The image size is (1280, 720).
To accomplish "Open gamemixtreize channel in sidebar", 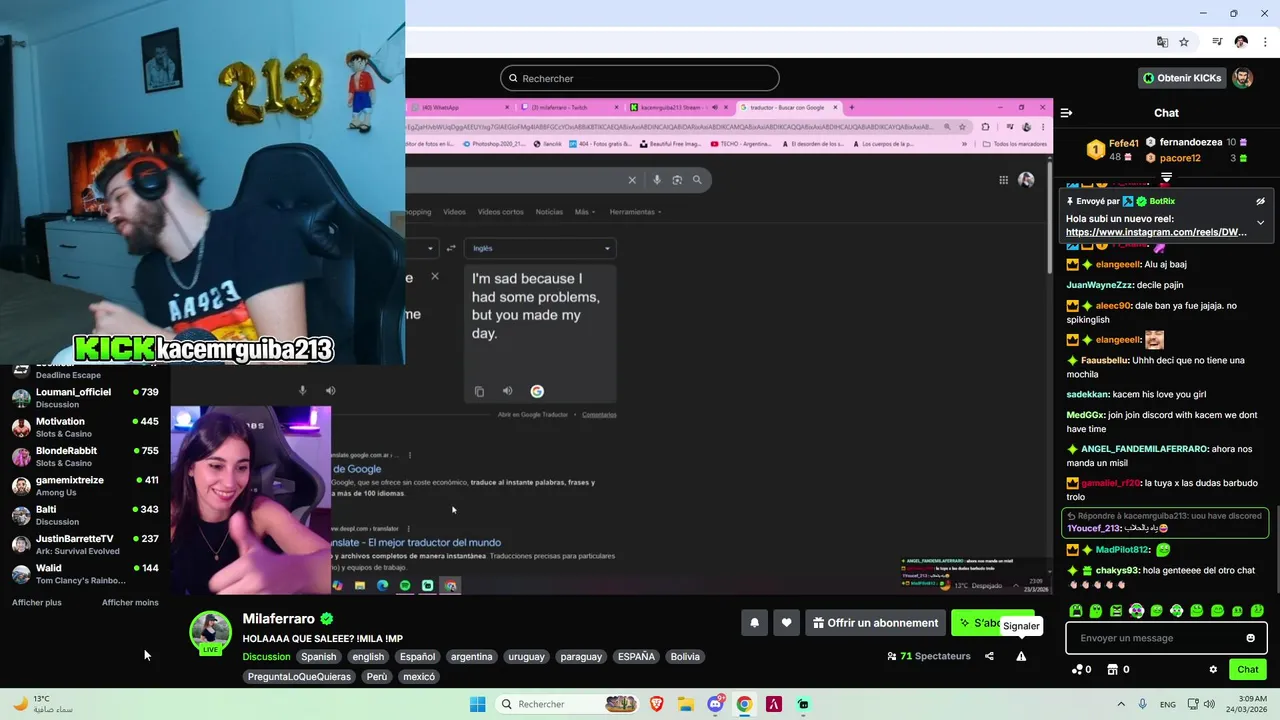I will (85, 485).
